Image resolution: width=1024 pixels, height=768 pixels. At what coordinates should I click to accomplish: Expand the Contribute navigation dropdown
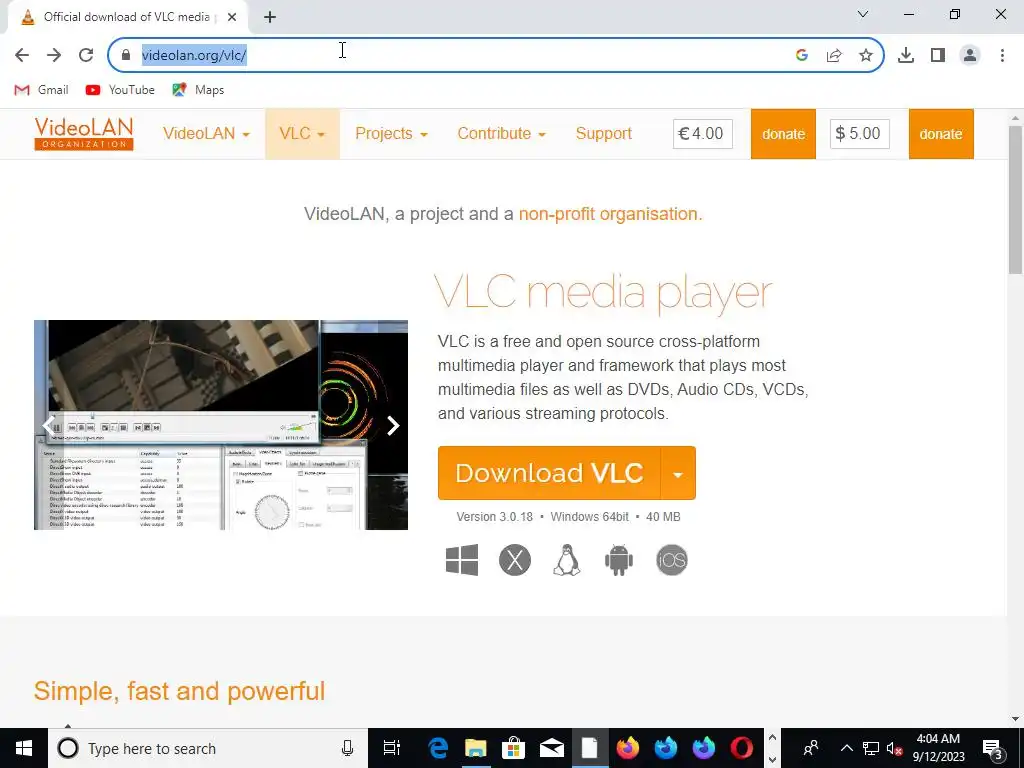[502, 134]
